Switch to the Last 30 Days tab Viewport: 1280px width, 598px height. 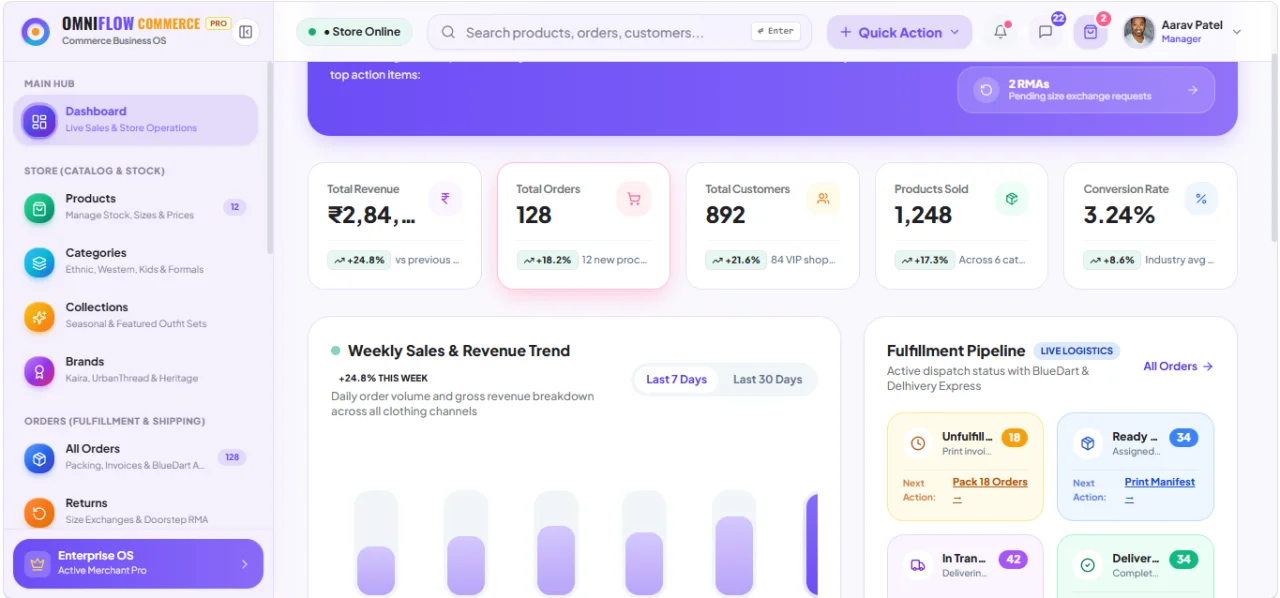(x=767, y=379)
